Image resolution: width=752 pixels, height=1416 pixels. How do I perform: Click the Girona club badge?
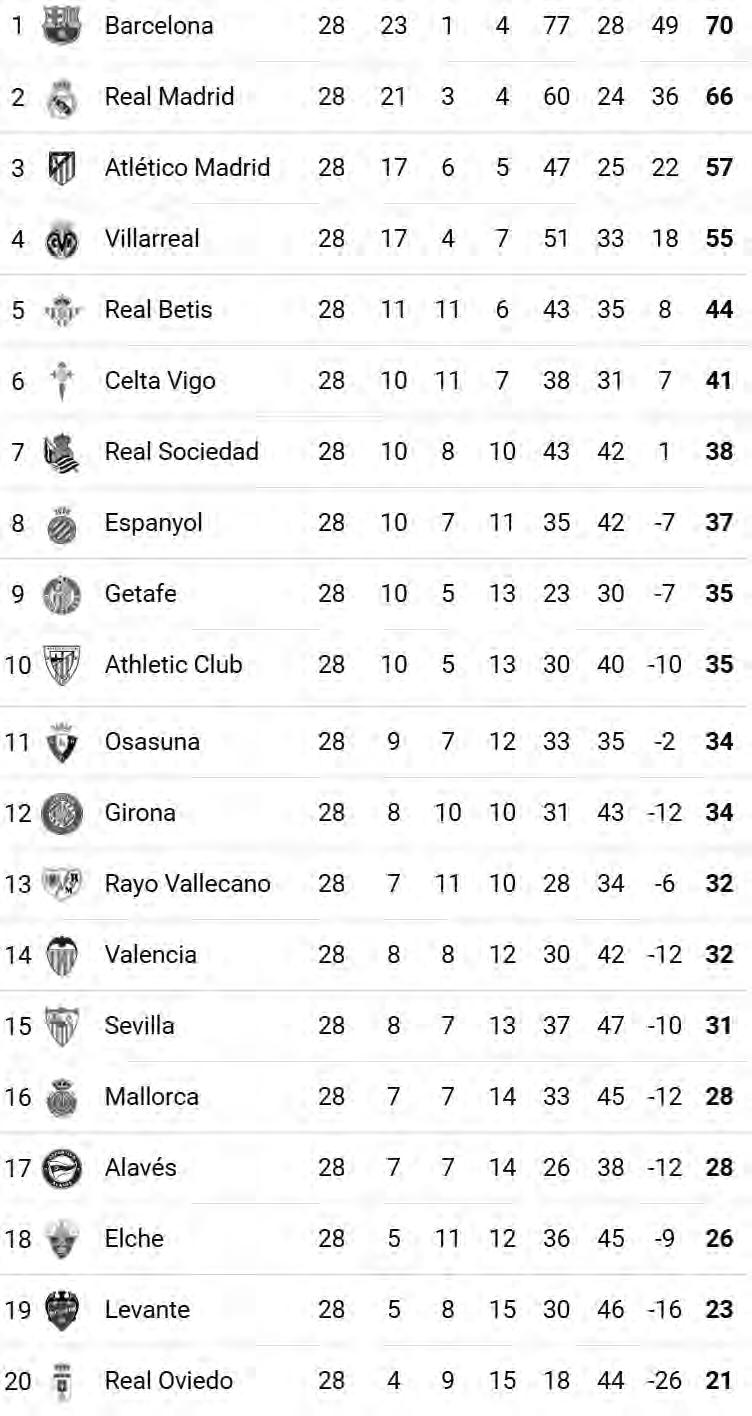(61, 813)
